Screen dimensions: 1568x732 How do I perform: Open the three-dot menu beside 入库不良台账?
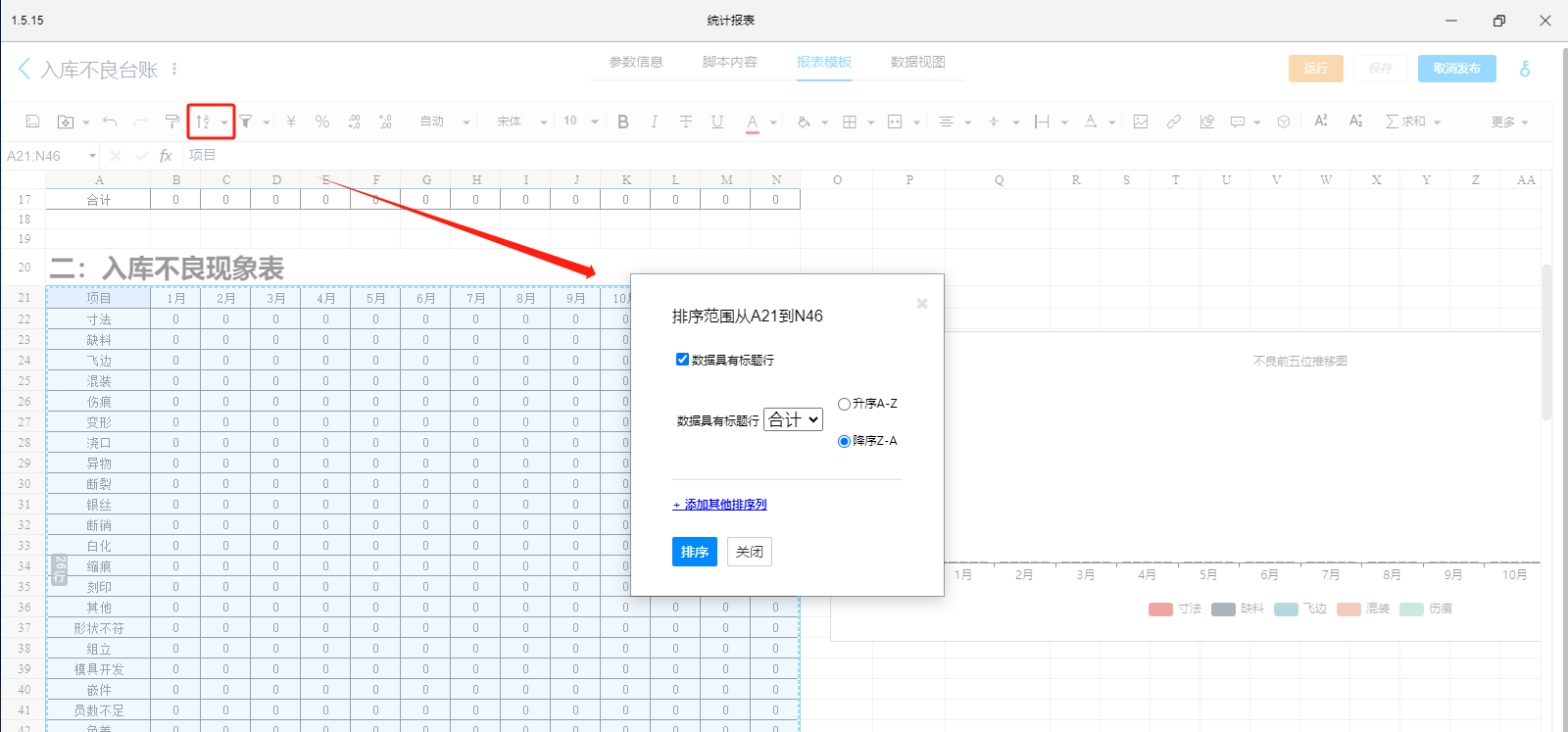(174, 69)
